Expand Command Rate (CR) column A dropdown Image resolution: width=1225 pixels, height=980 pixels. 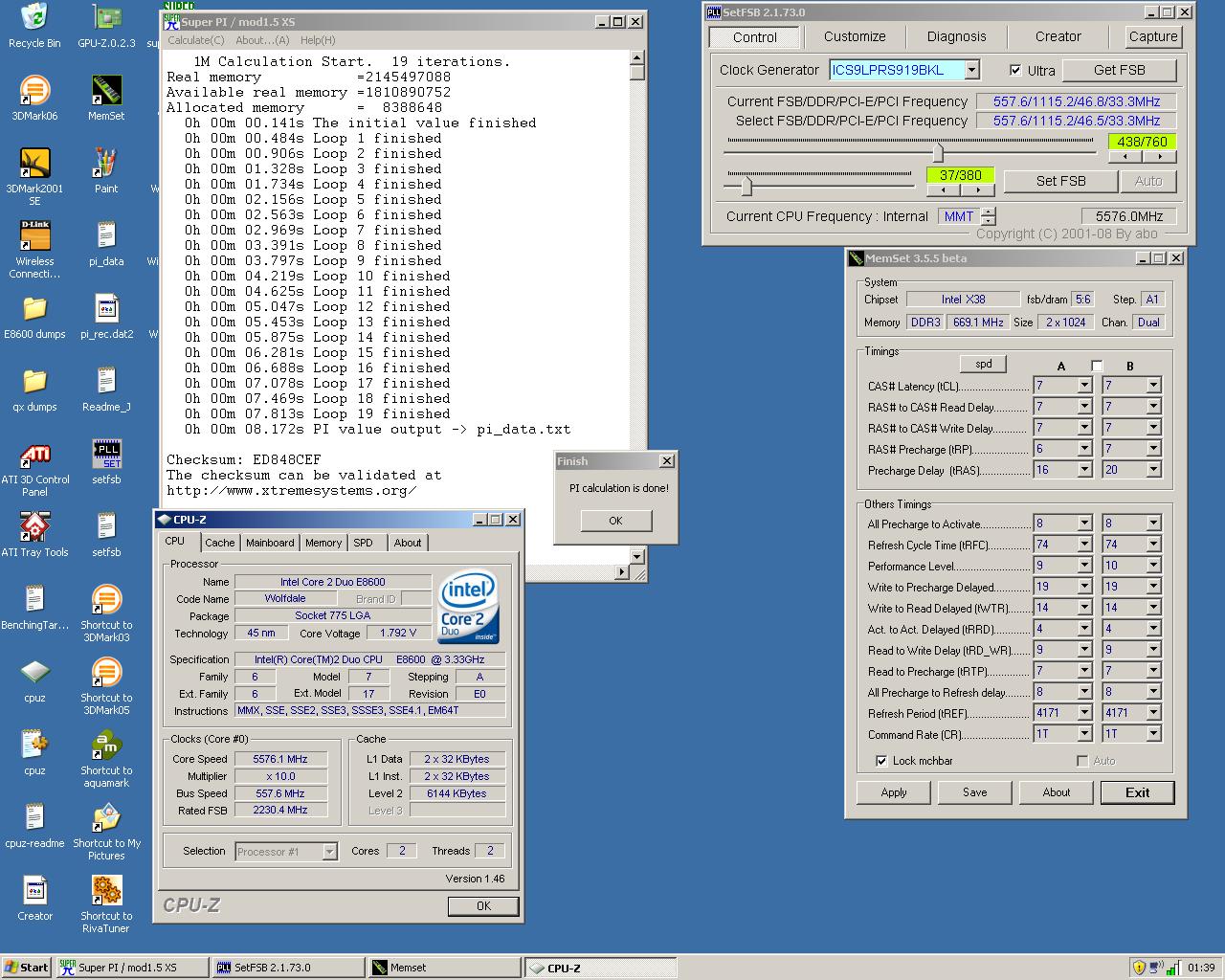[x=1084, y=734]
